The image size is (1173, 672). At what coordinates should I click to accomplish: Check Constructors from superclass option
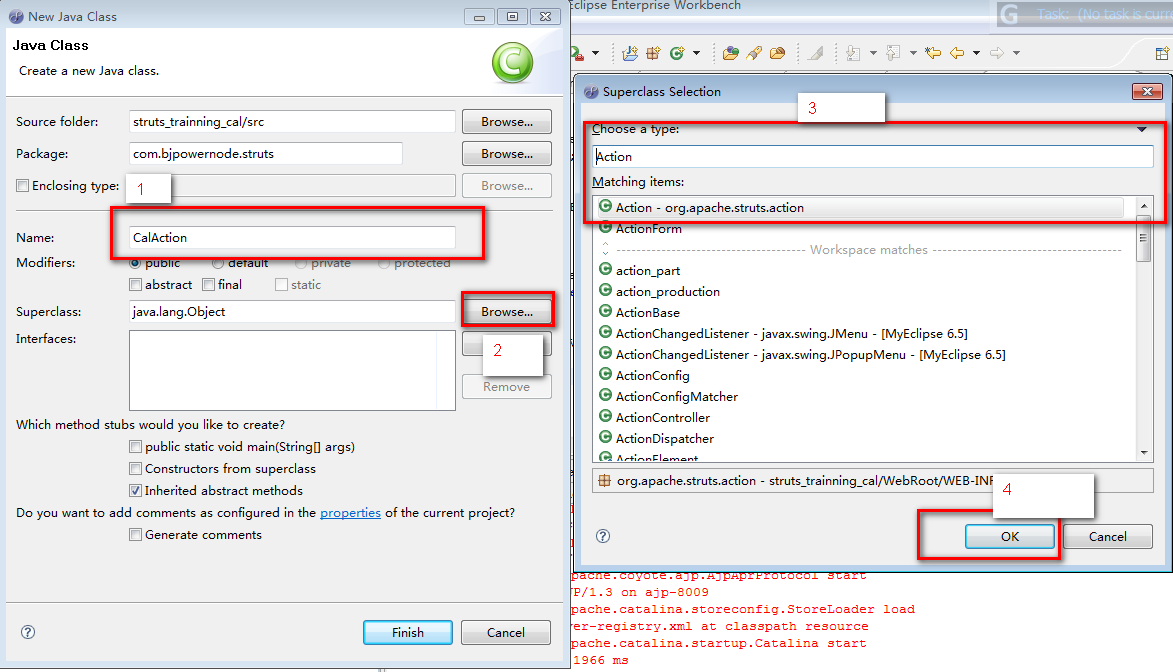[135, 468]
